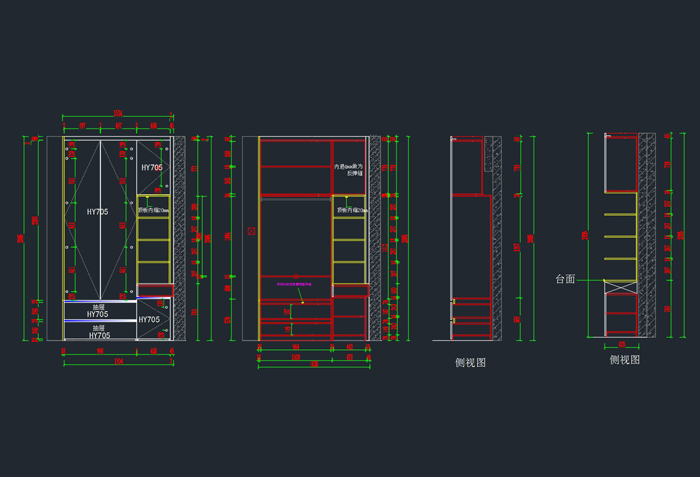This screenshot has width=700, height=477.
Task: Select the HY705 label in upper-right cabinet
Action: 151,168
